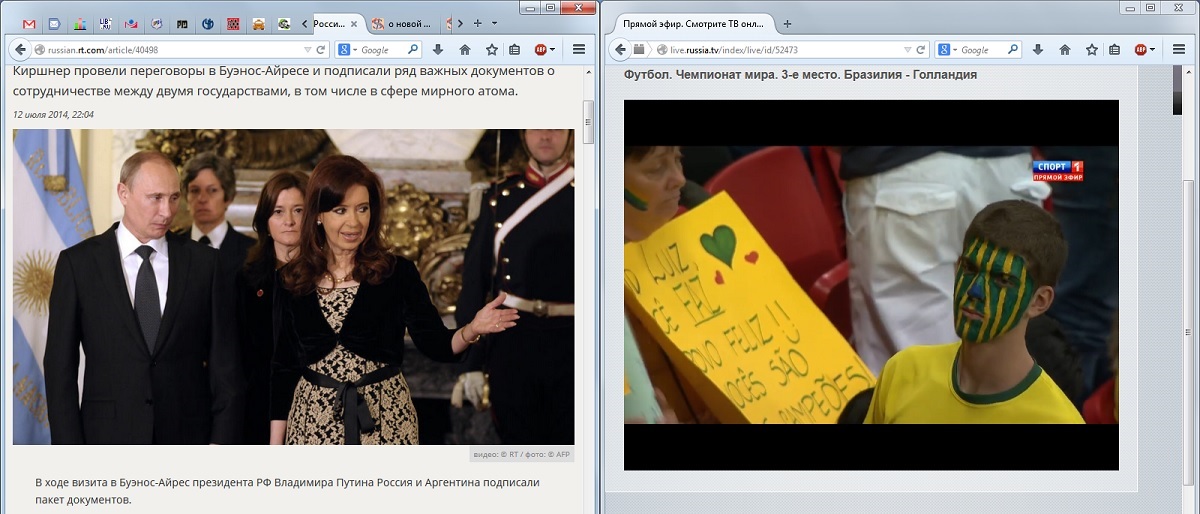This screenshot has height=514, width=1200.
Task: Open a new tab in live.russia.tv window
Action: click(787, 23)
